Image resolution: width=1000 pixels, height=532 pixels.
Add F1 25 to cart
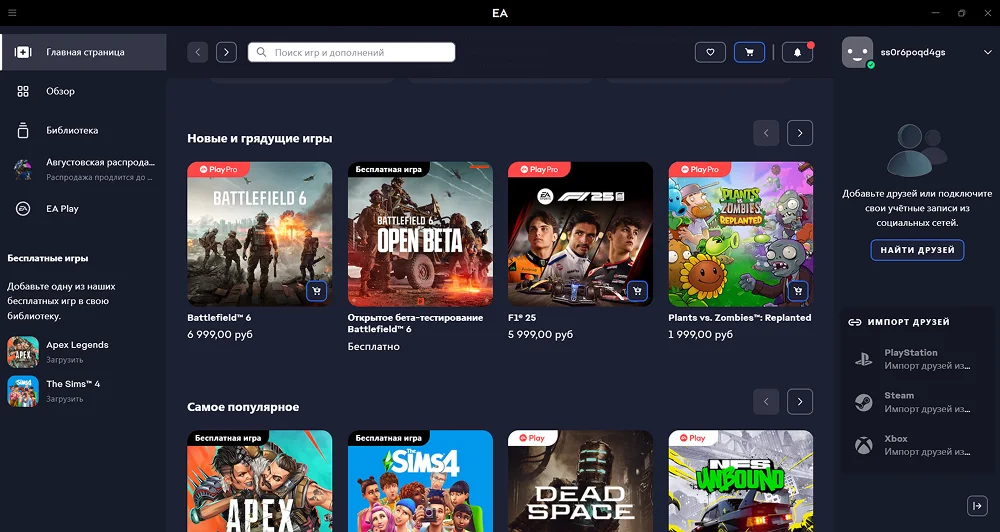[x=638, y=292]
